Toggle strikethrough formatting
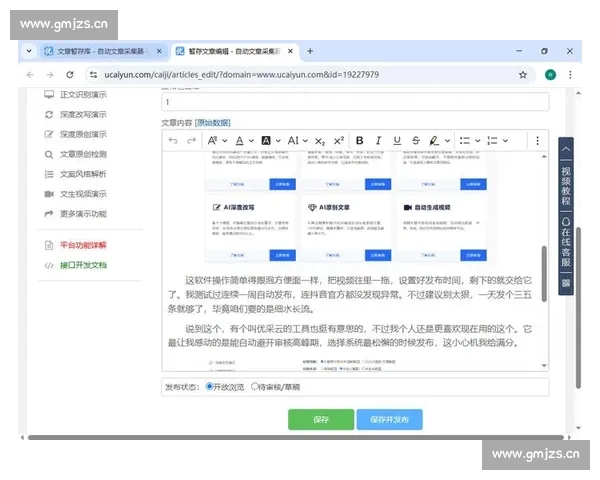 416,141
